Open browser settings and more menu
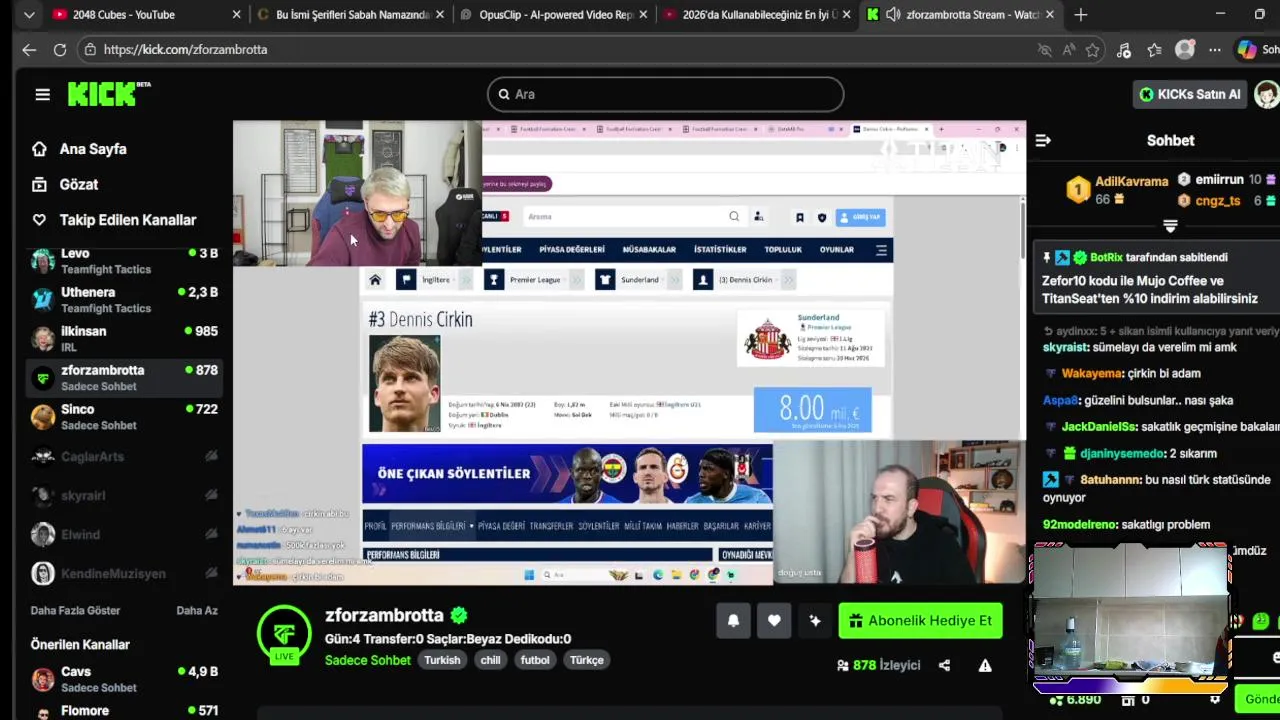Screen dimensions: 1280x720 1215,50
